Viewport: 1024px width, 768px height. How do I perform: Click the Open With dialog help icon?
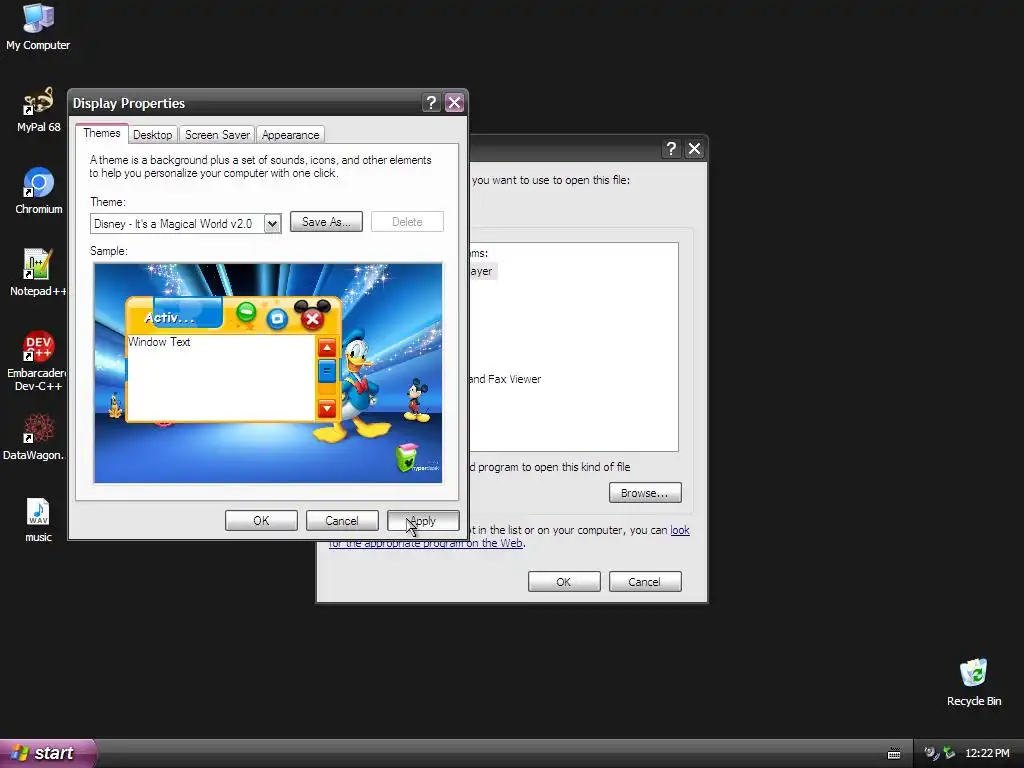[671, 149]
